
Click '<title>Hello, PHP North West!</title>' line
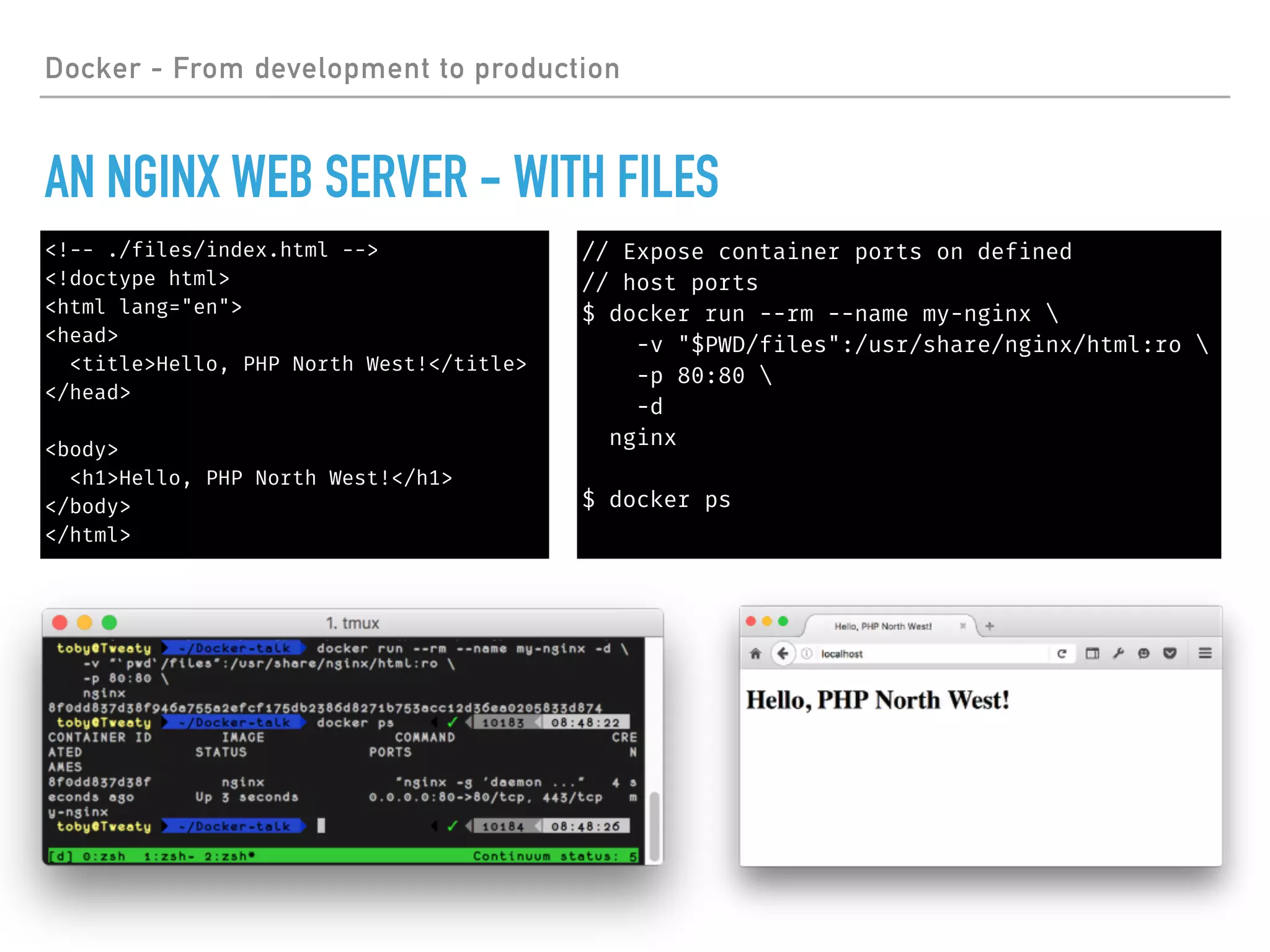tap(298, 364)
